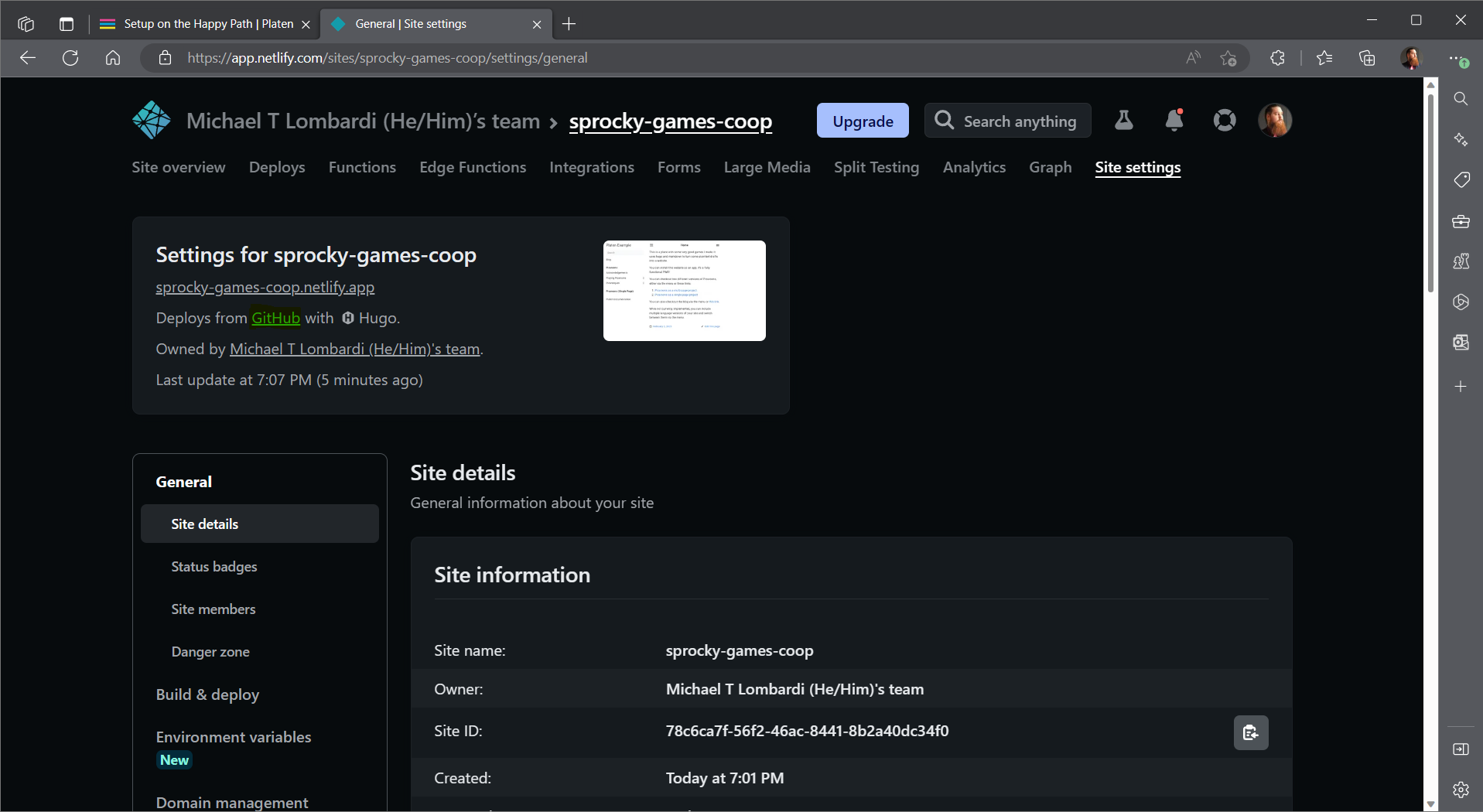Click the Netlify logo icon
This screenshot has height=812, width=1483.
tap(152, 121)
